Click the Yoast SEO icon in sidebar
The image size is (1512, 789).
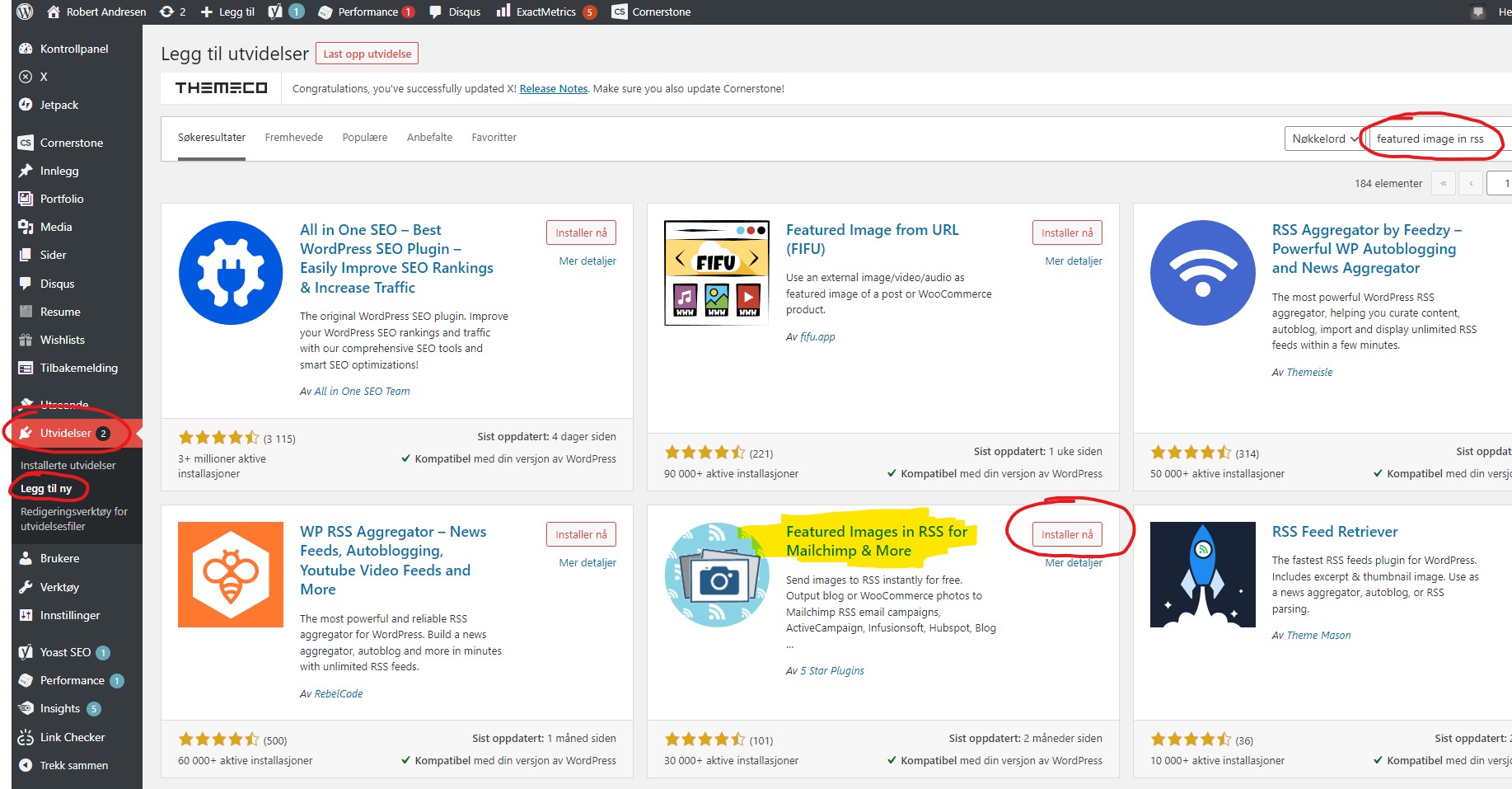tap(26, 652)
